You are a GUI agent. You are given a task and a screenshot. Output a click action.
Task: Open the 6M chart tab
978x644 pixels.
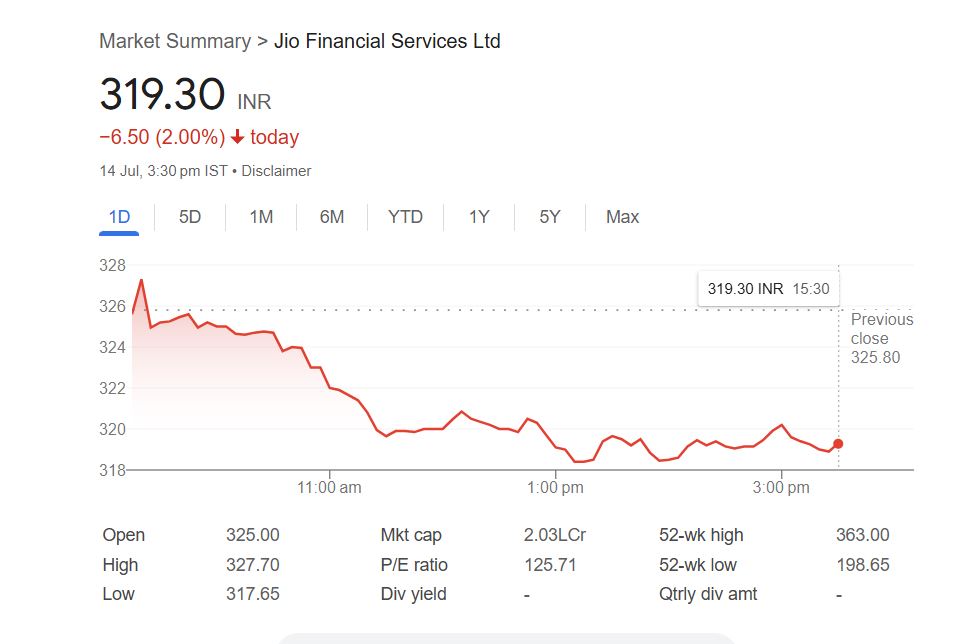pos(332,217)
